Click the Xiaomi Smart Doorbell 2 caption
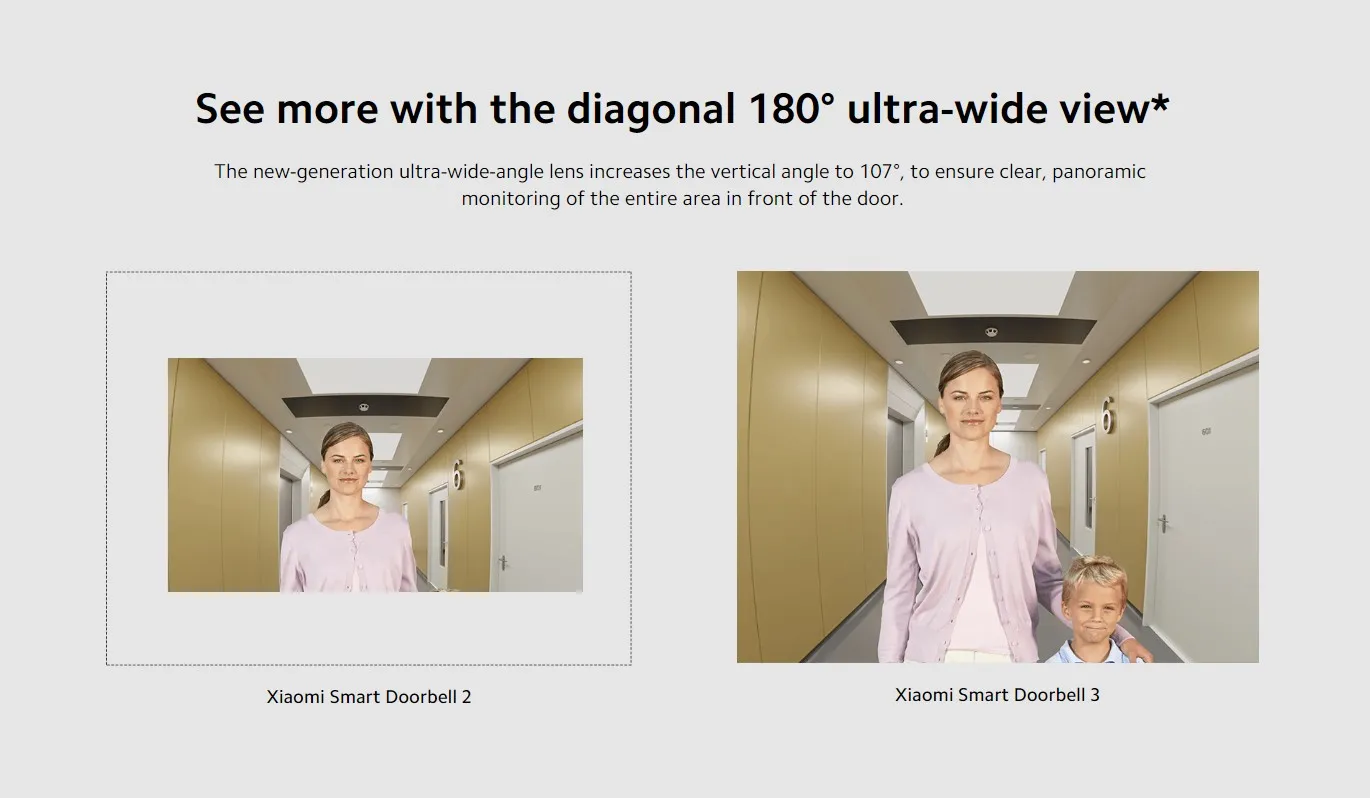 [369, 697]
